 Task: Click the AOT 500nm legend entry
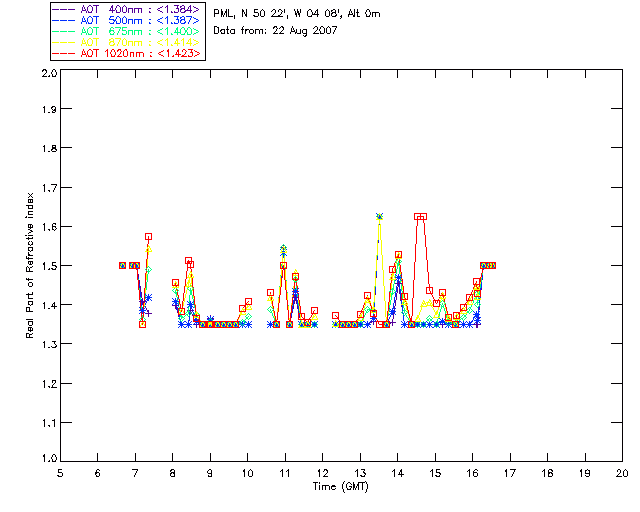click(x=126, y=20)
